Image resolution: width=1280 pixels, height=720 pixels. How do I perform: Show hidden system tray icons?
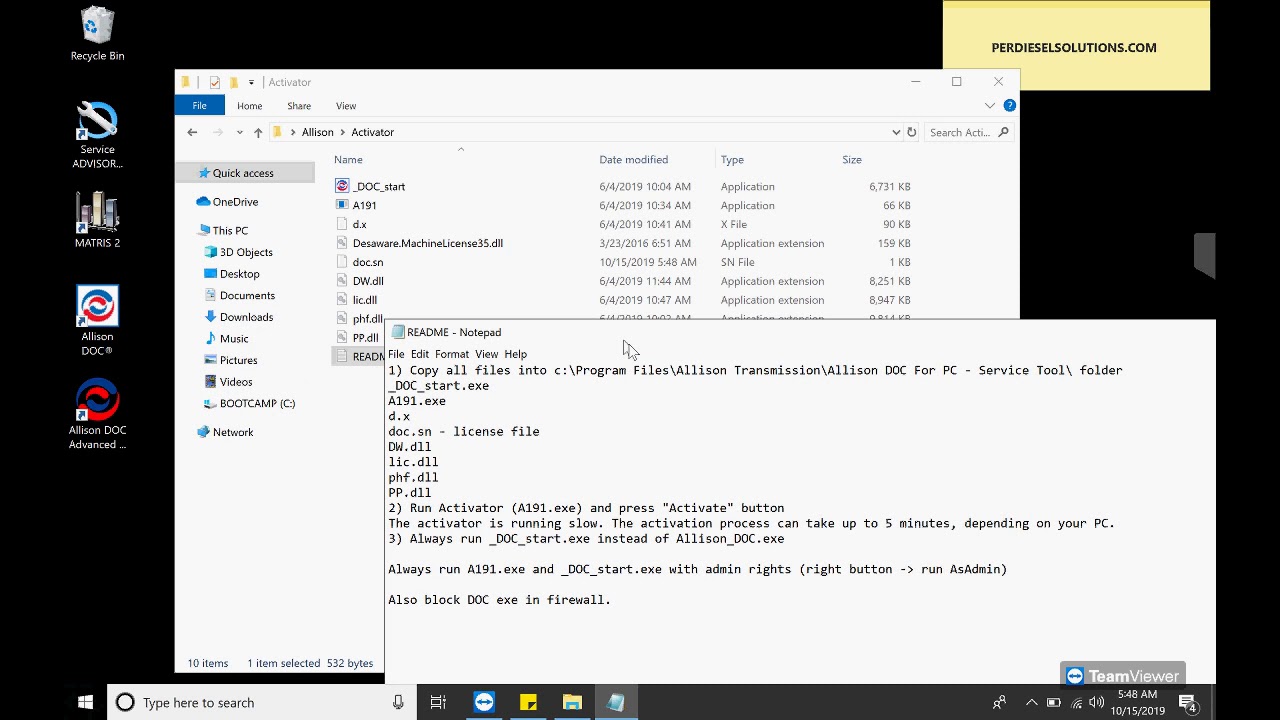[1031, 703]
